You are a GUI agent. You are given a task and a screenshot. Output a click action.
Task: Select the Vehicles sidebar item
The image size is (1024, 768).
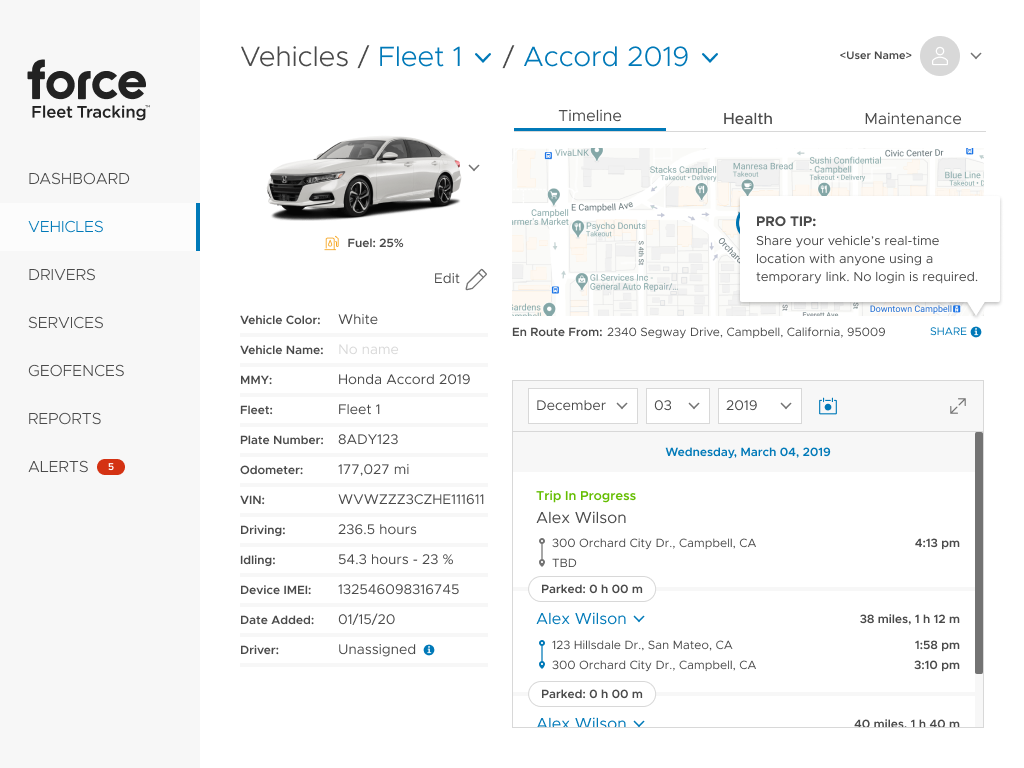[x=64, y=227]
